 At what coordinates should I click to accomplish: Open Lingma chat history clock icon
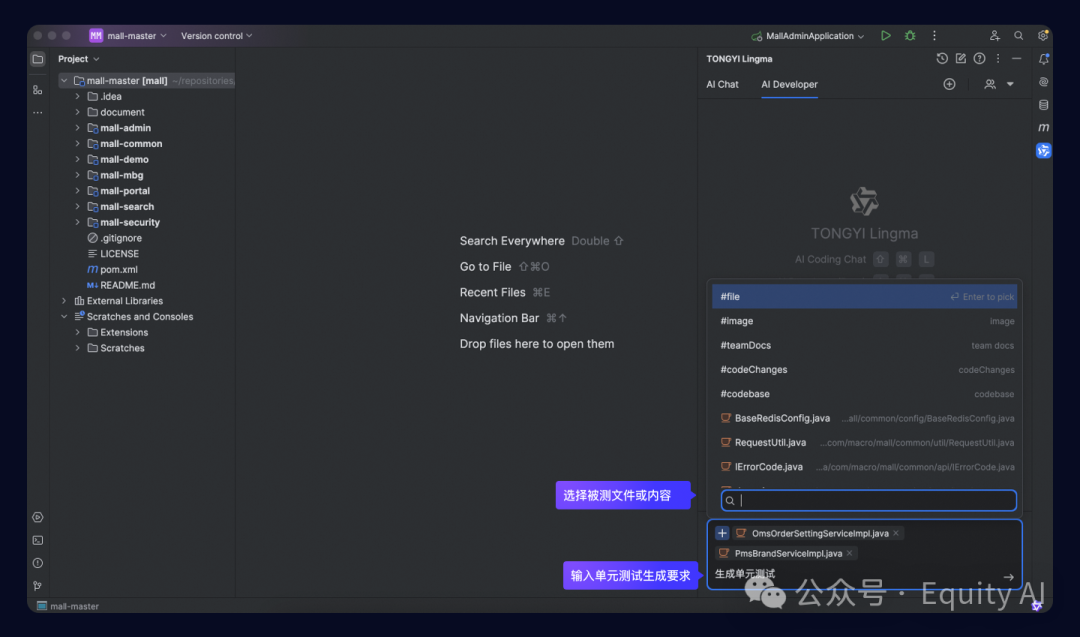(942, 59)
